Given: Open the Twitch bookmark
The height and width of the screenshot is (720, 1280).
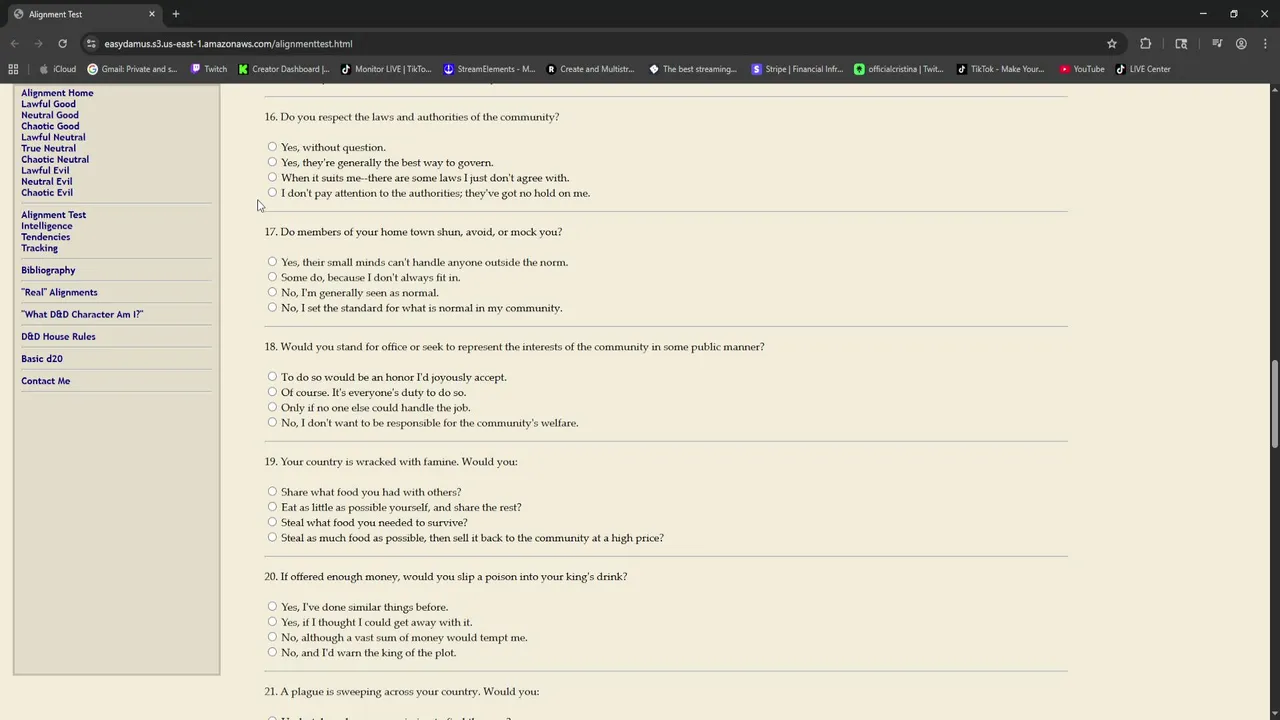Looking at the screenshot, I should coord(209,69).
